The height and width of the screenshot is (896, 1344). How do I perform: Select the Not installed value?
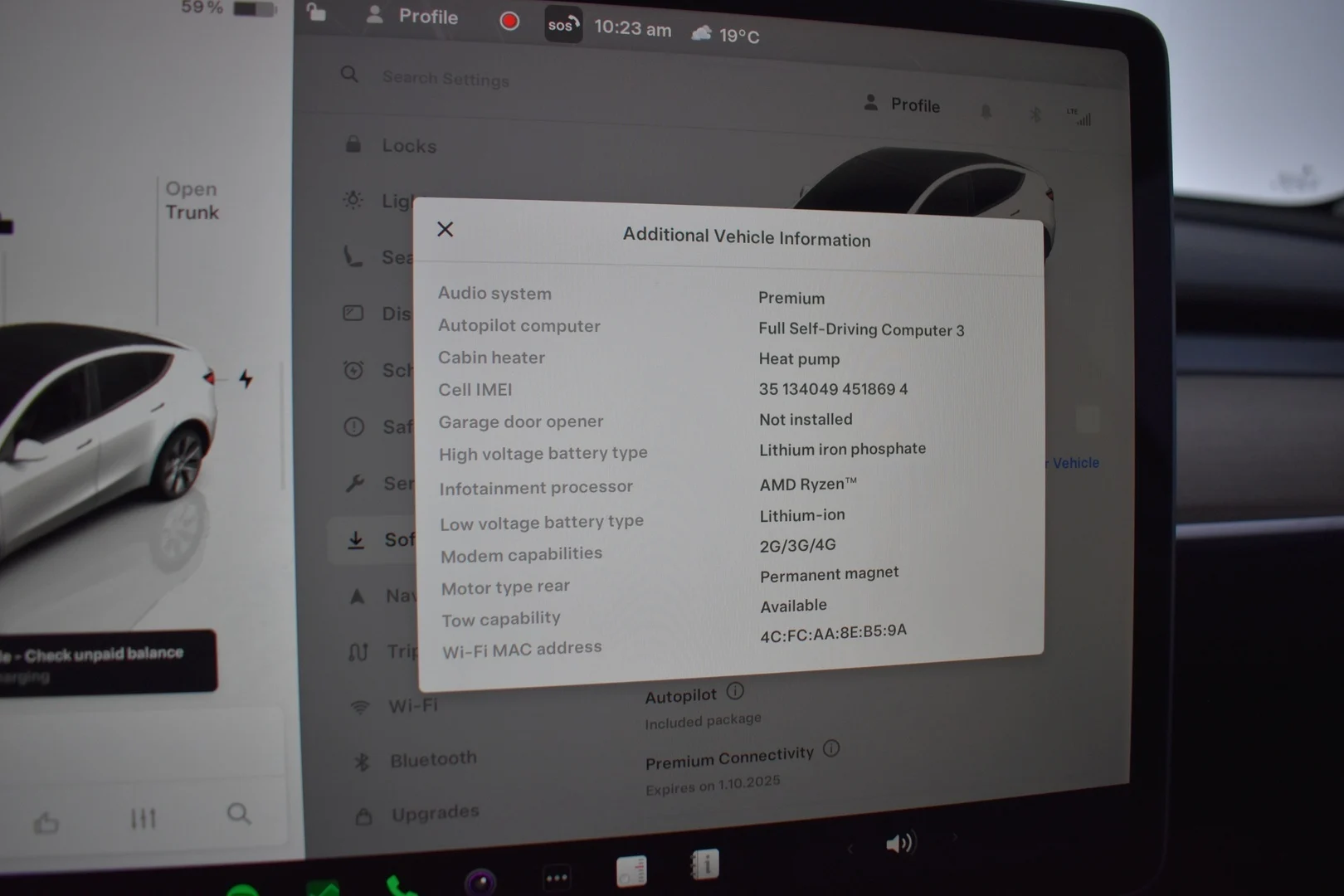pyautogui.click(x=806, y=420)
